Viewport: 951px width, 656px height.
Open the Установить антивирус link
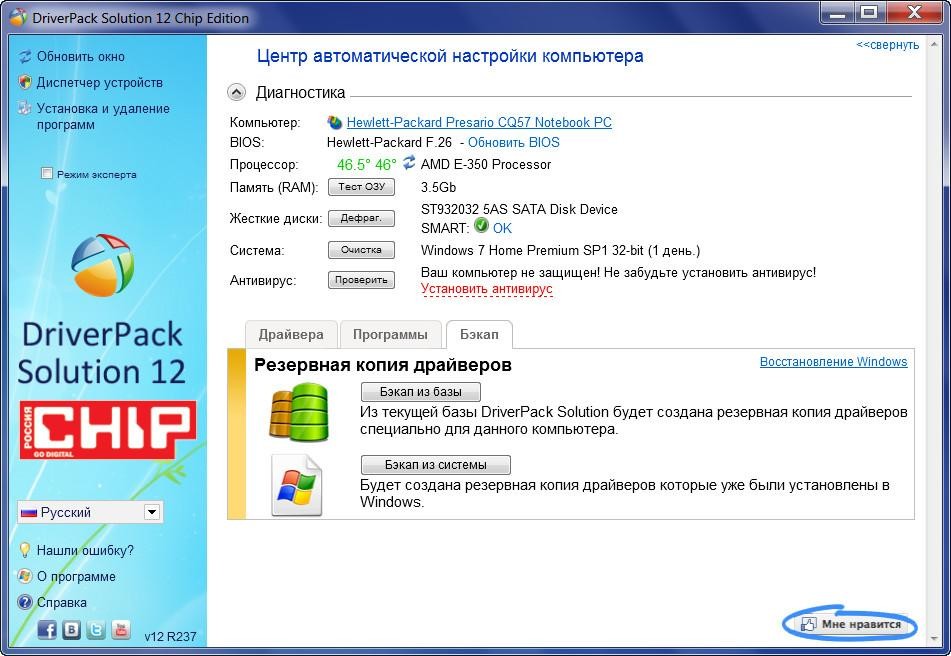pos(486,289)
